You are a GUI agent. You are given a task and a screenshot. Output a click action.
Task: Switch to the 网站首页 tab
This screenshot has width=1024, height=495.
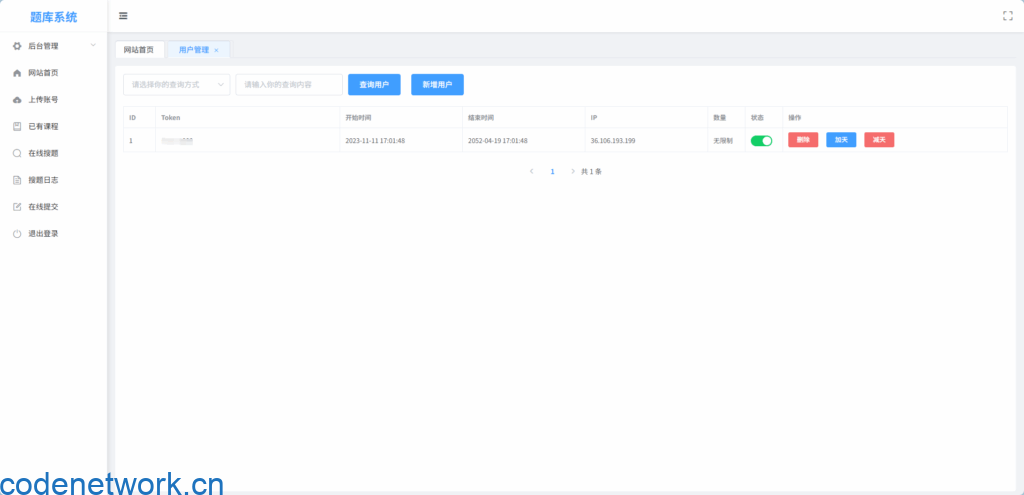(138, 49)
